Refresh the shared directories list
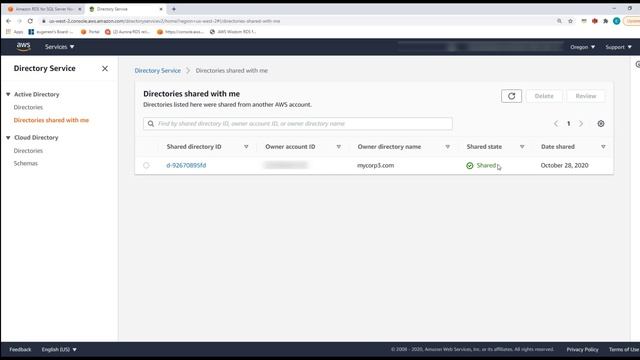This screenshot has height=360, width=640. click(x=511, y=96)
